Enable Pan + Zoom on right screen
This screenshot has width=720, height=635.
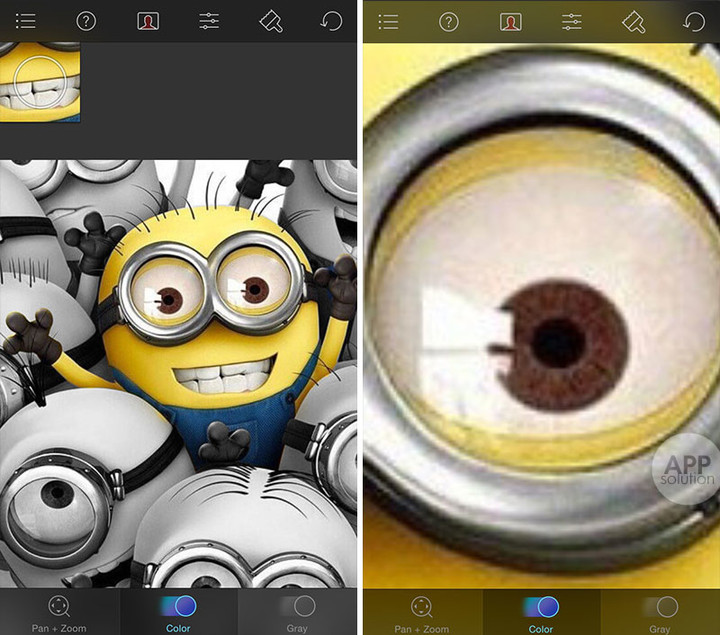(x=421, y=612)
